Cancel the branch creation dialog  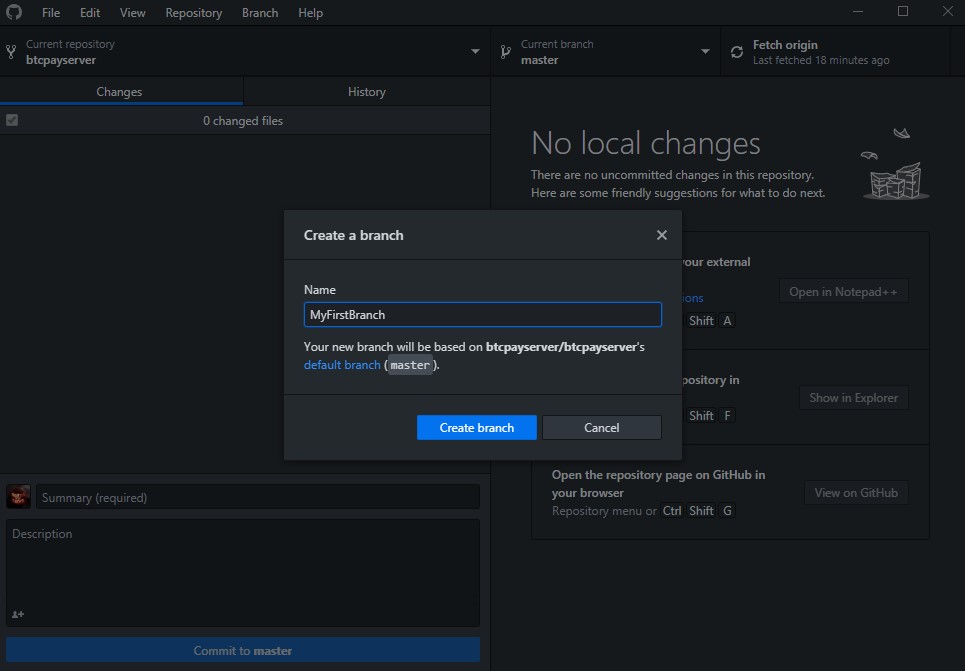tap(601, 427)
